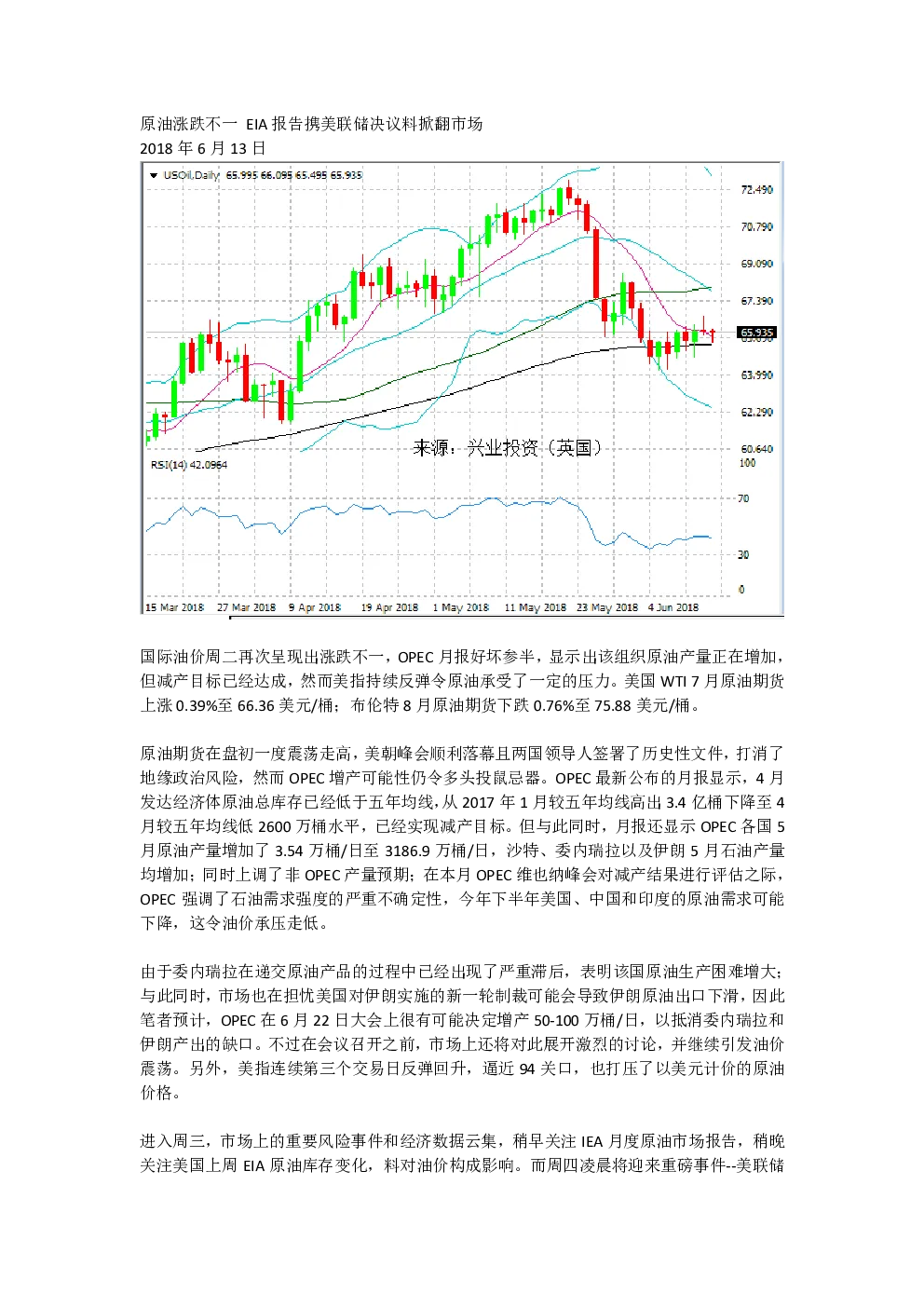This screenshot has height=1307, width=924.
Task: Click the 67.390 price axis label
Action: click(x=756, y=302)
